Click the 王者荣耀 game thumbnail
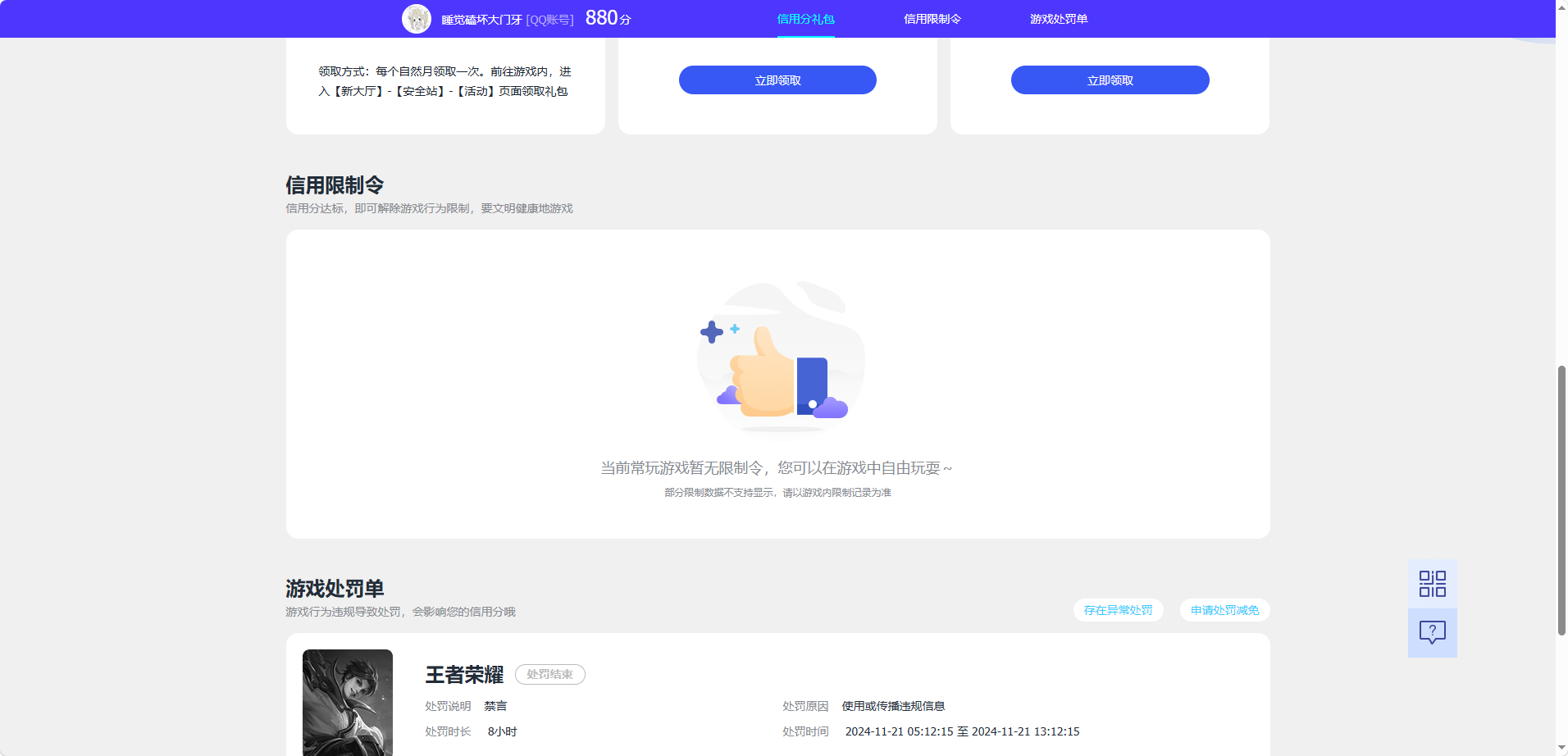The image size is (1568, 756). [x=348, y=703]
